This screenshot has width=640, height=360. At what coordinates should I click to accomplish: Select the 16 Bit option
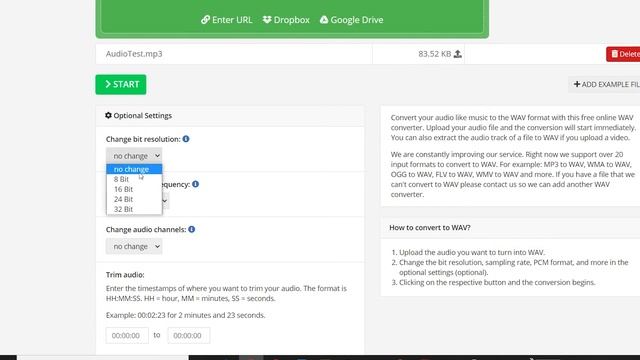[134, 189]
